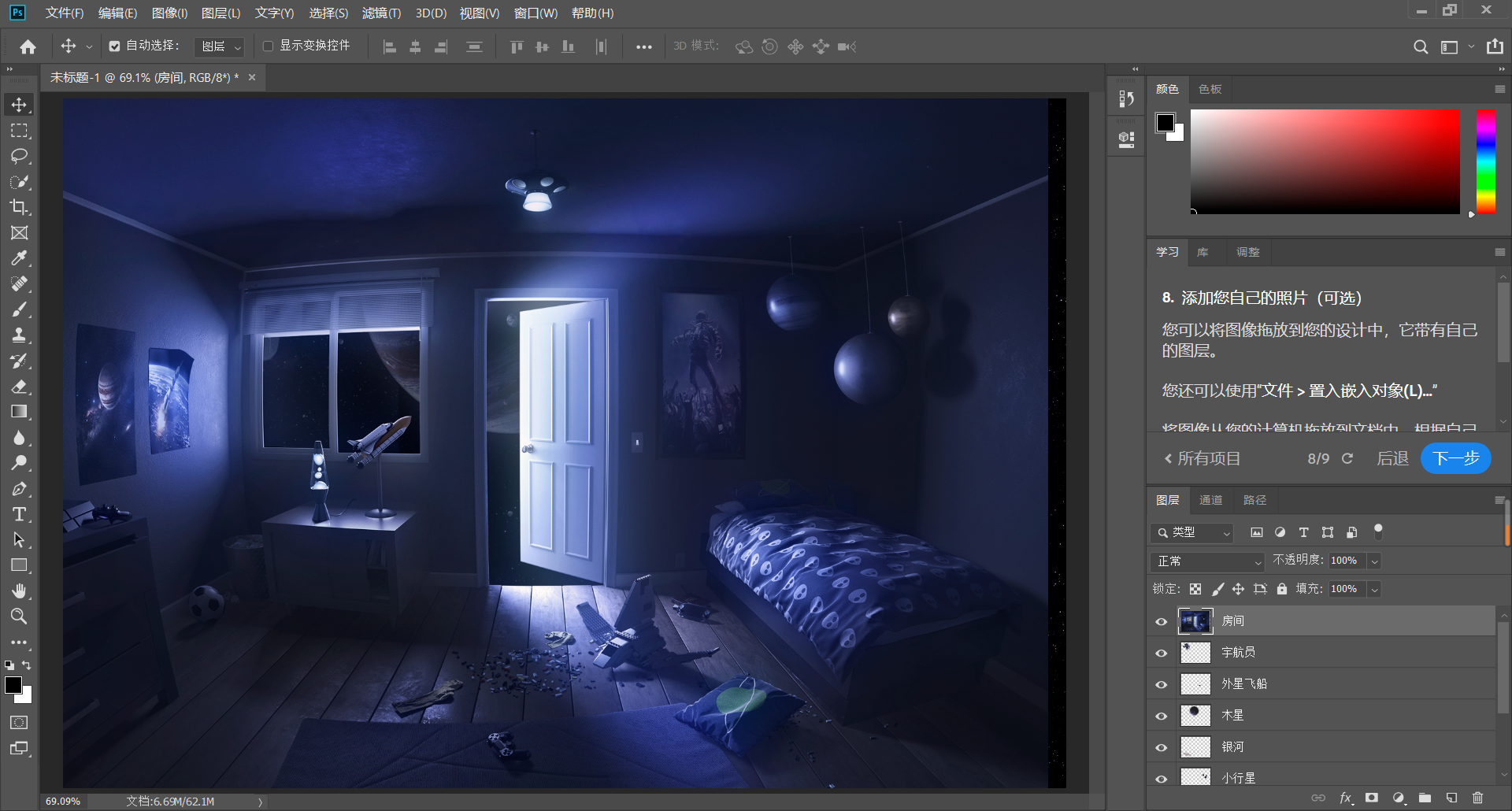Click the restart tutorial refresh icon

[x=1347, y=458]
